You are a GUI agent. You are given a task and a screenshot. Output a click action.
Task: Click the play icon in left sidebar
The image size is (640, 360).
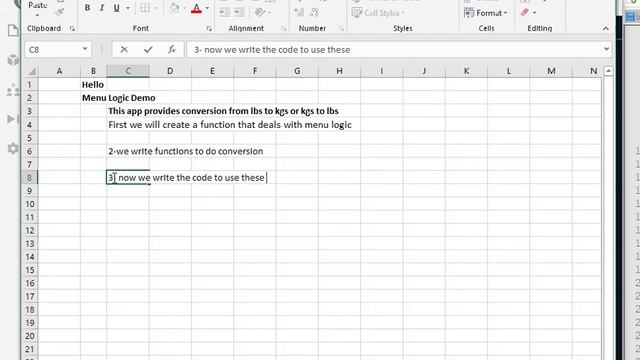click(13, 119)
